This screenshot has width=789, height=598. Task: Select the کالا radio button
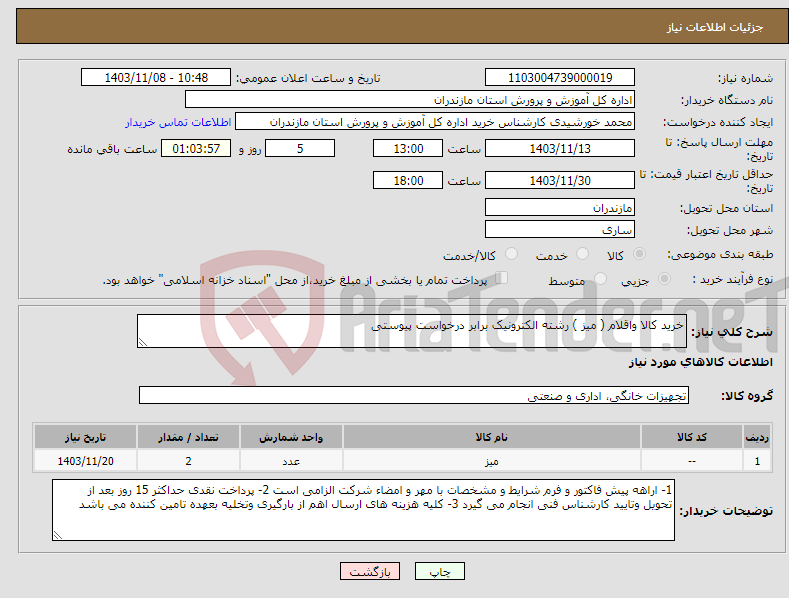[x=639, y=254]
